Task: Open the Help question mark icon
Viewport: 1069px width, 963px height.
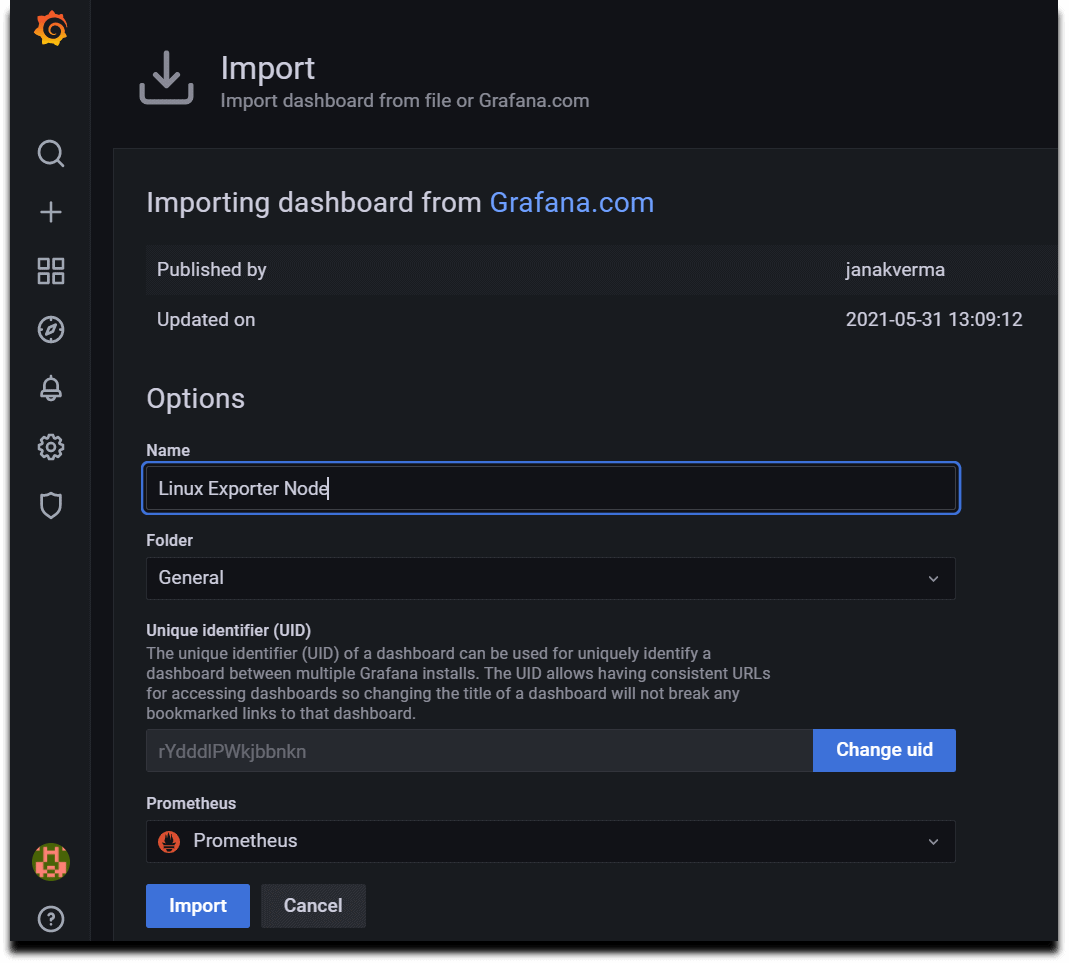Action: tap(50, 919)
